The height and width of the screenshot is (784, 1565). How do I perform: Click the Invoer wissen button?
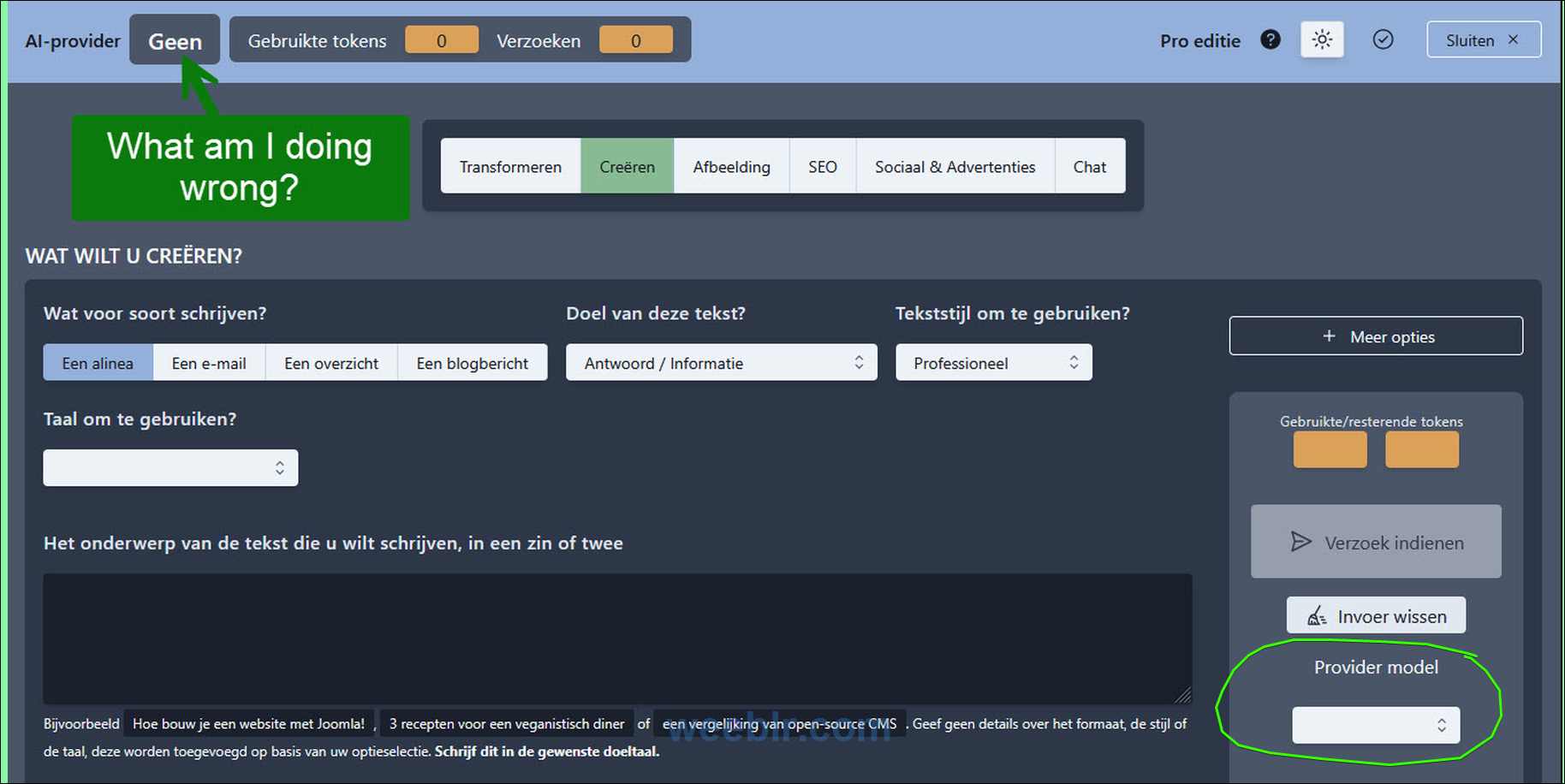point(1376,616)
